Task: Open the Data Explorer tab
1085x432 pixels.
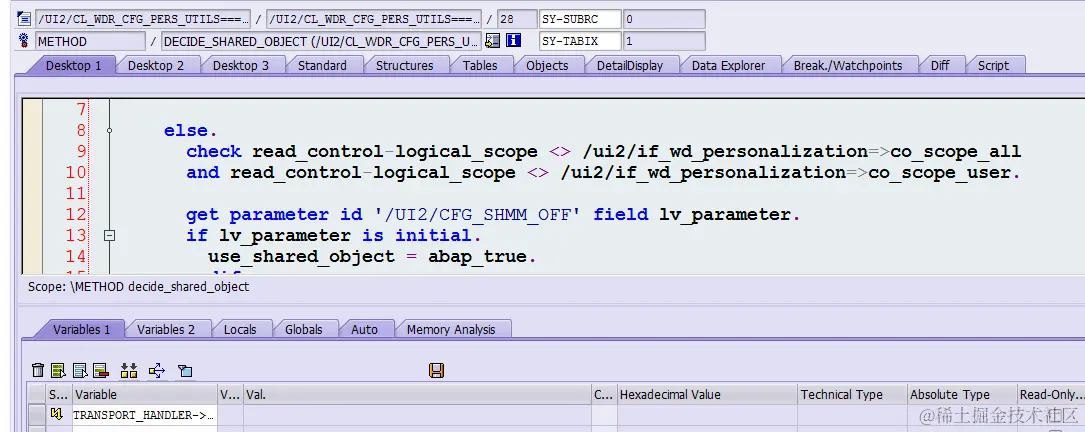Action: point(728,66)
